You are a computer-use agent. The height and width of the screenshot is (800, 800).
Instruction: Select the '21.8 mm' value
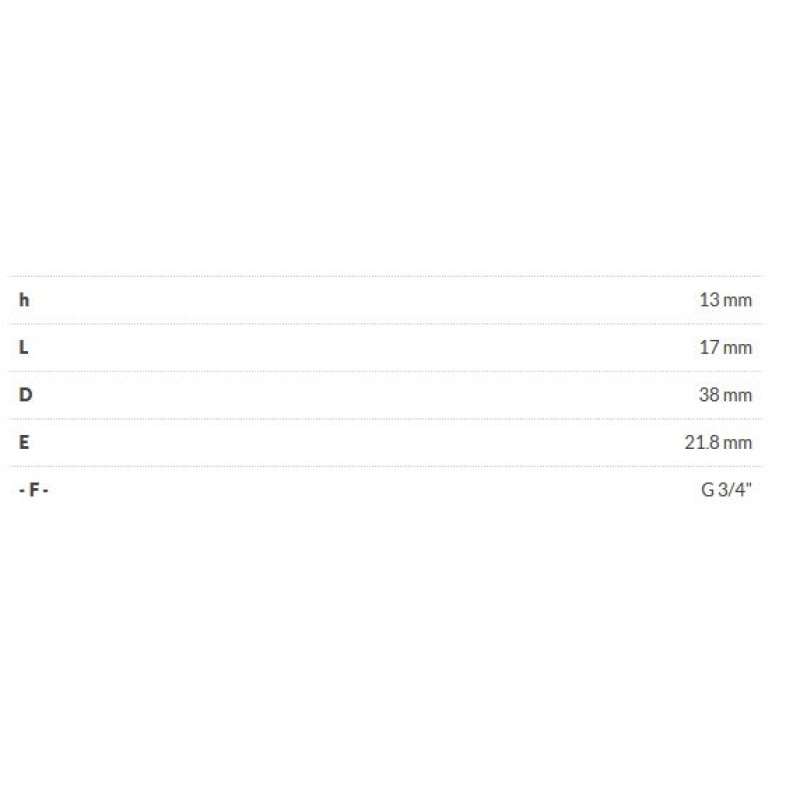(x=718, y=442)
